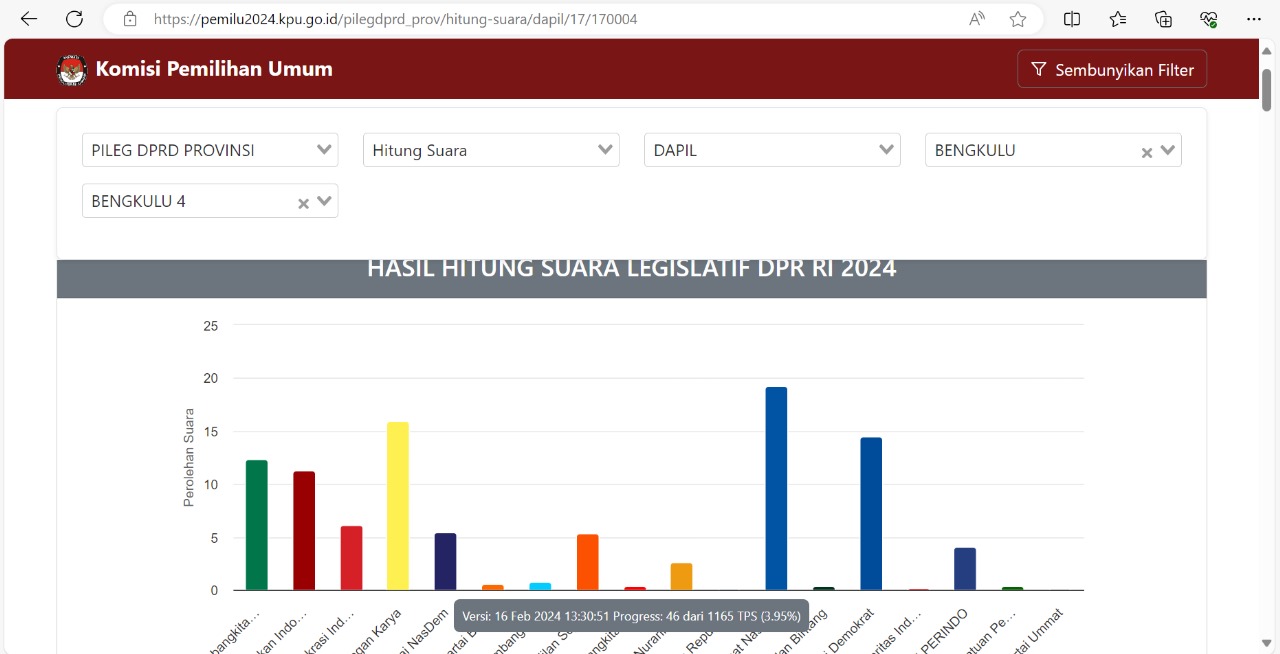This screenshot has width=1280, height=654.
Task: Click the y-axis value 10
Action: [210, 485]
